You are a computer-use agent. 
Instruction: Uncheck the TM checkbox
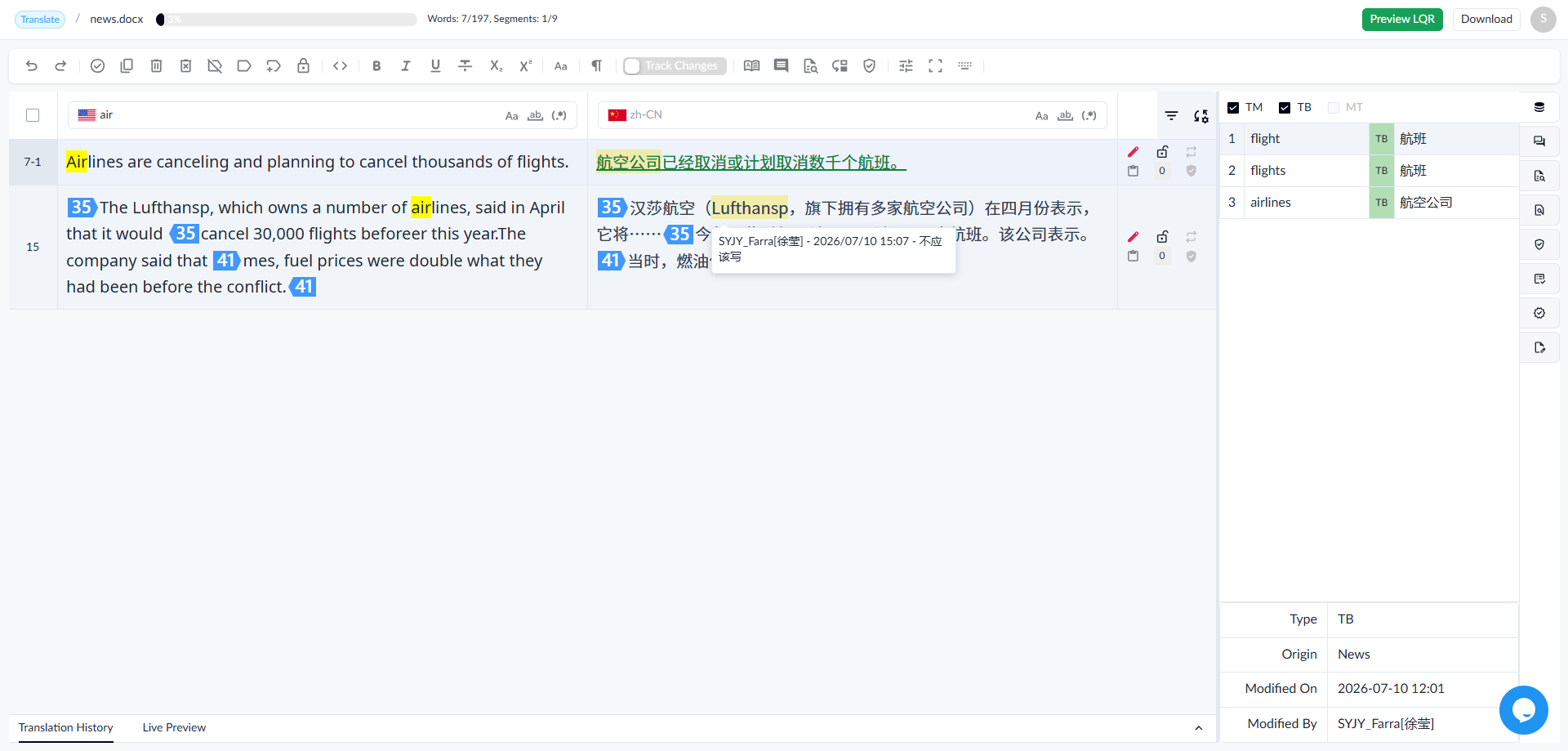(x=1233, y=108)
